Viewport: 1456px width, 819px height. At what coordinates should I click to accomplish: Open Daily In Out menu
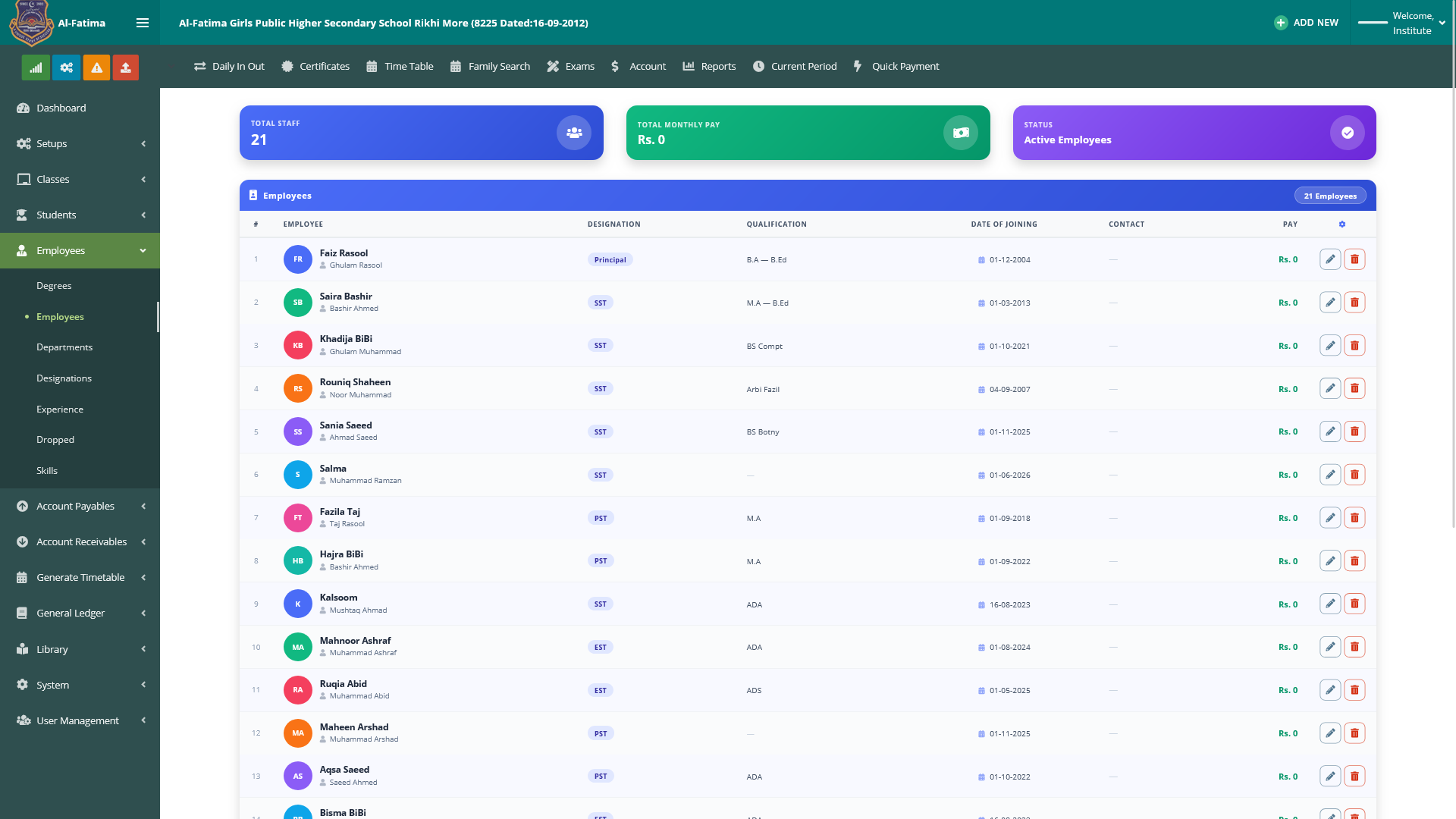[x=229, y=67]
